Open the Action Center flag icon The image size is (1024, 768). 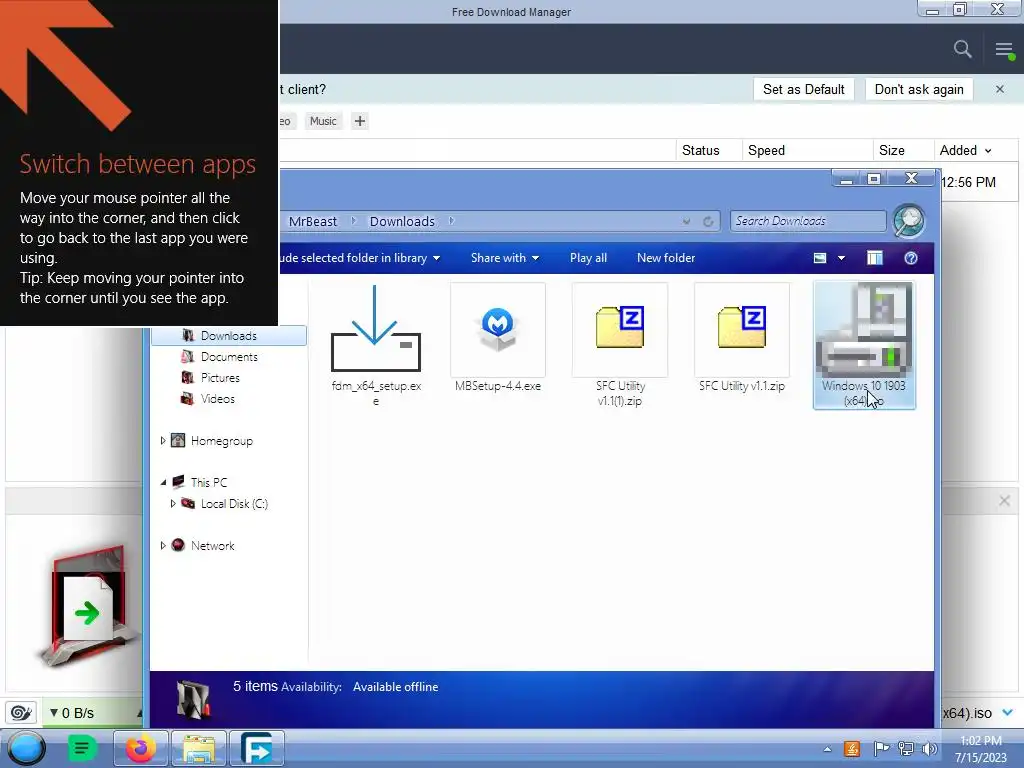click(881, 748)
